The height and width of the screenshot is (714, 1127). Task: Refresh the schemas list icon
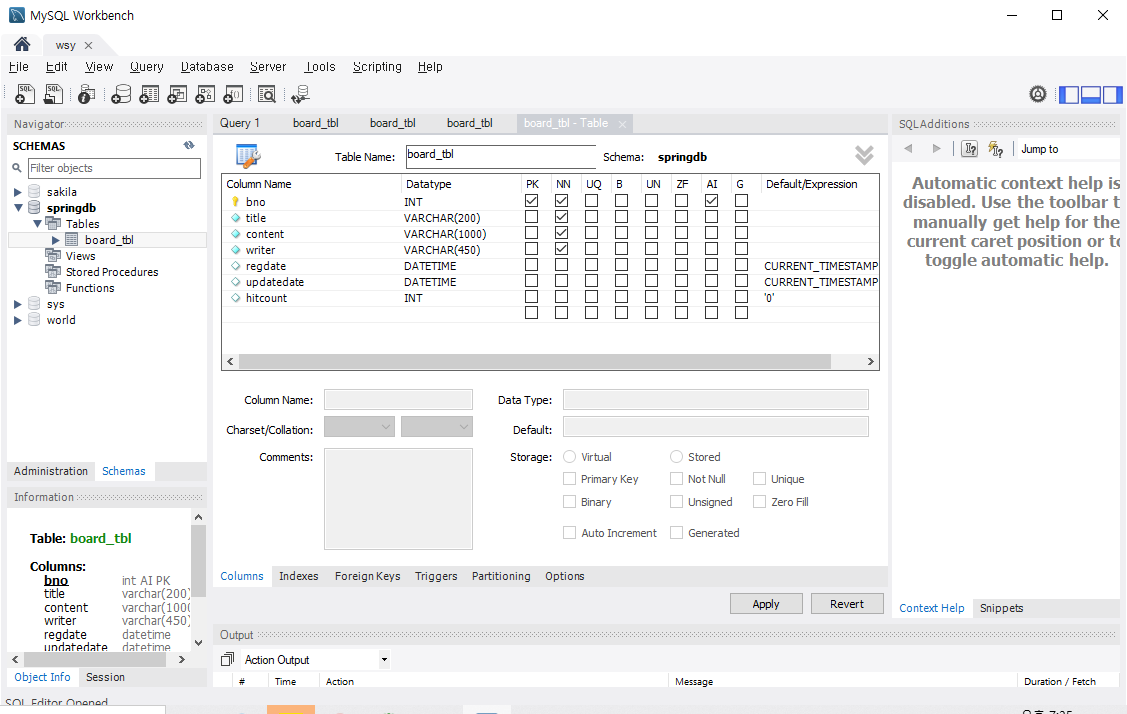pyautogui.click(x=189, y=145)
